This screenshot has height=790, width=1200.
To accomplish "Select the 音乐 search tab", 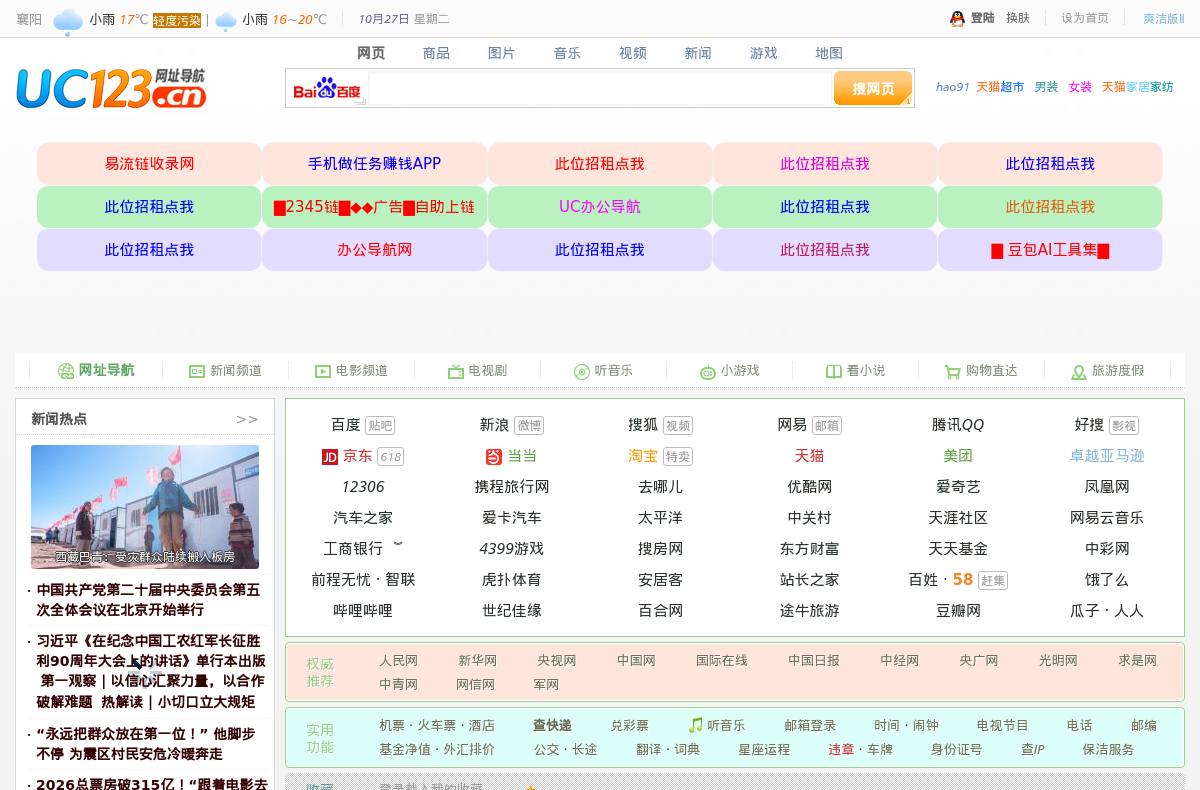I will coord(567,53).
